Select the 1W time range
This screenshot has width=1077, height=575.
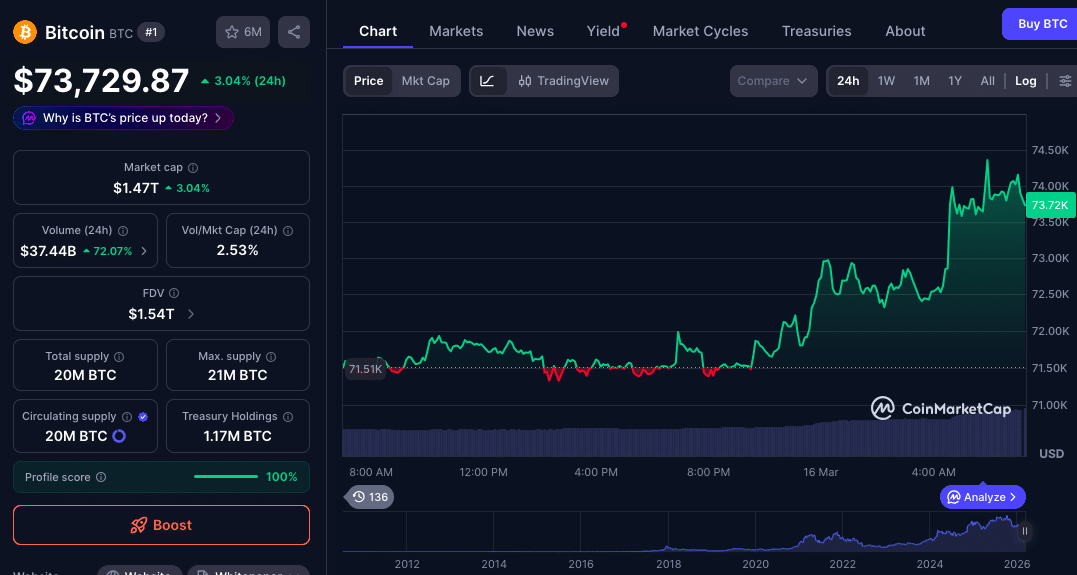[886, 81]
